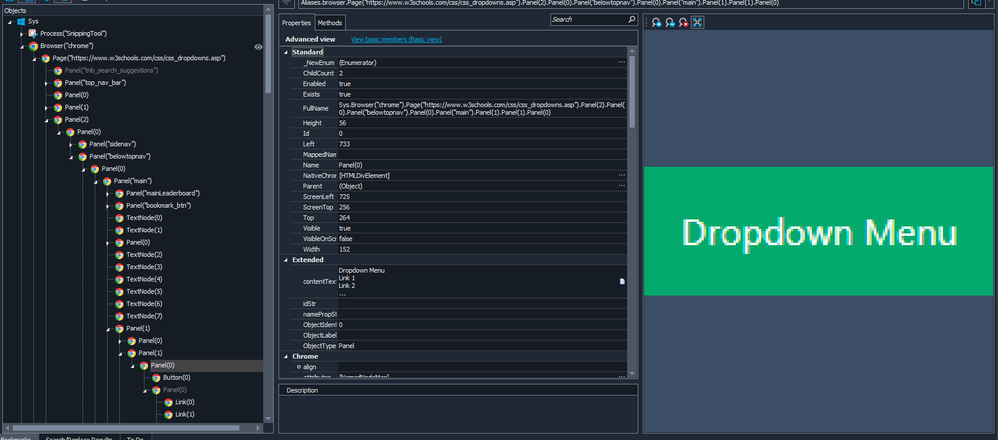Open the contentText value viewer icon
This screenshot has height=440, width=998.
[x=622, y=282]
